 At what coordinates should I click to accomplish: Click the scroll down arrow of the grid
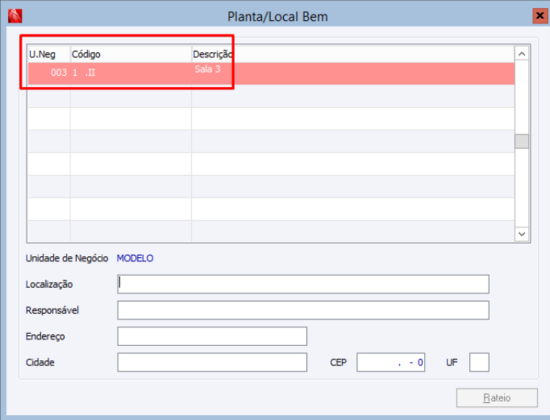point(522,234)
